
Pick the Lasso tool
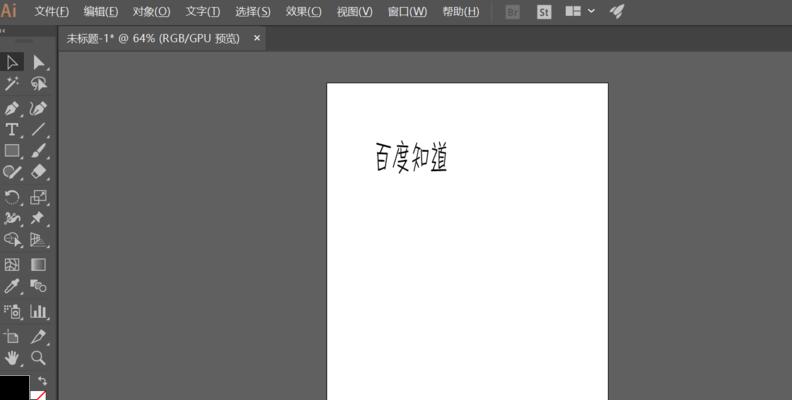(x=39, y=83)
